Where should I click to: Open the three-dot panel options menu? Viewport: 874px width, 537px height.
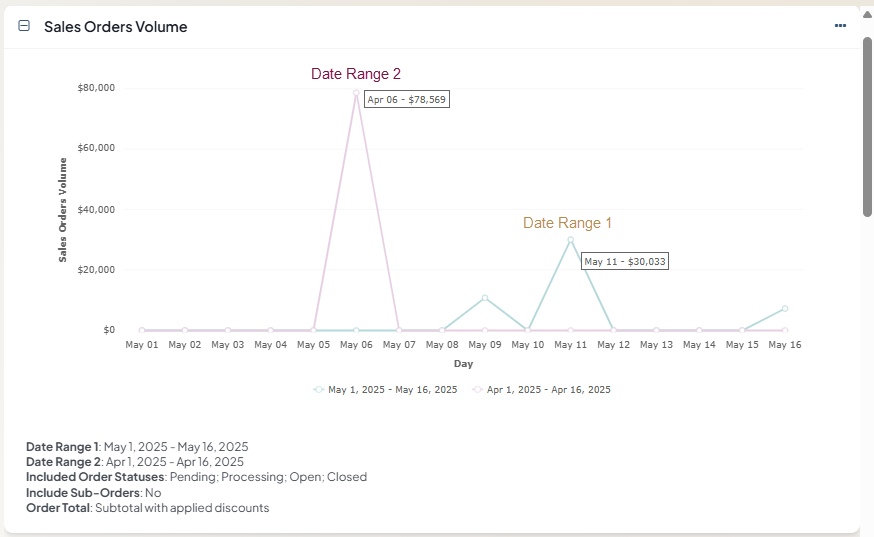coord(840,26)
